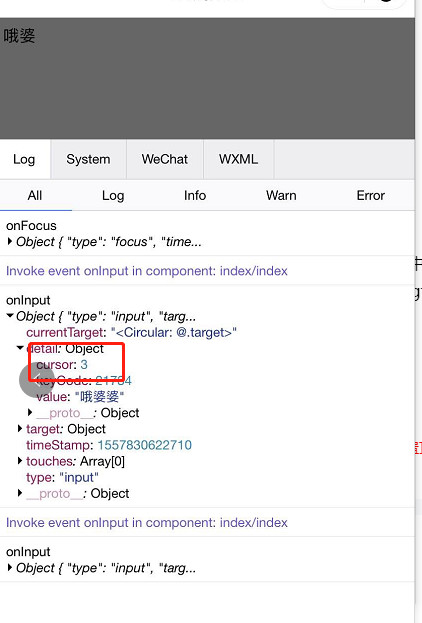Click the textarea showing 哦婆

pos(207,78)
